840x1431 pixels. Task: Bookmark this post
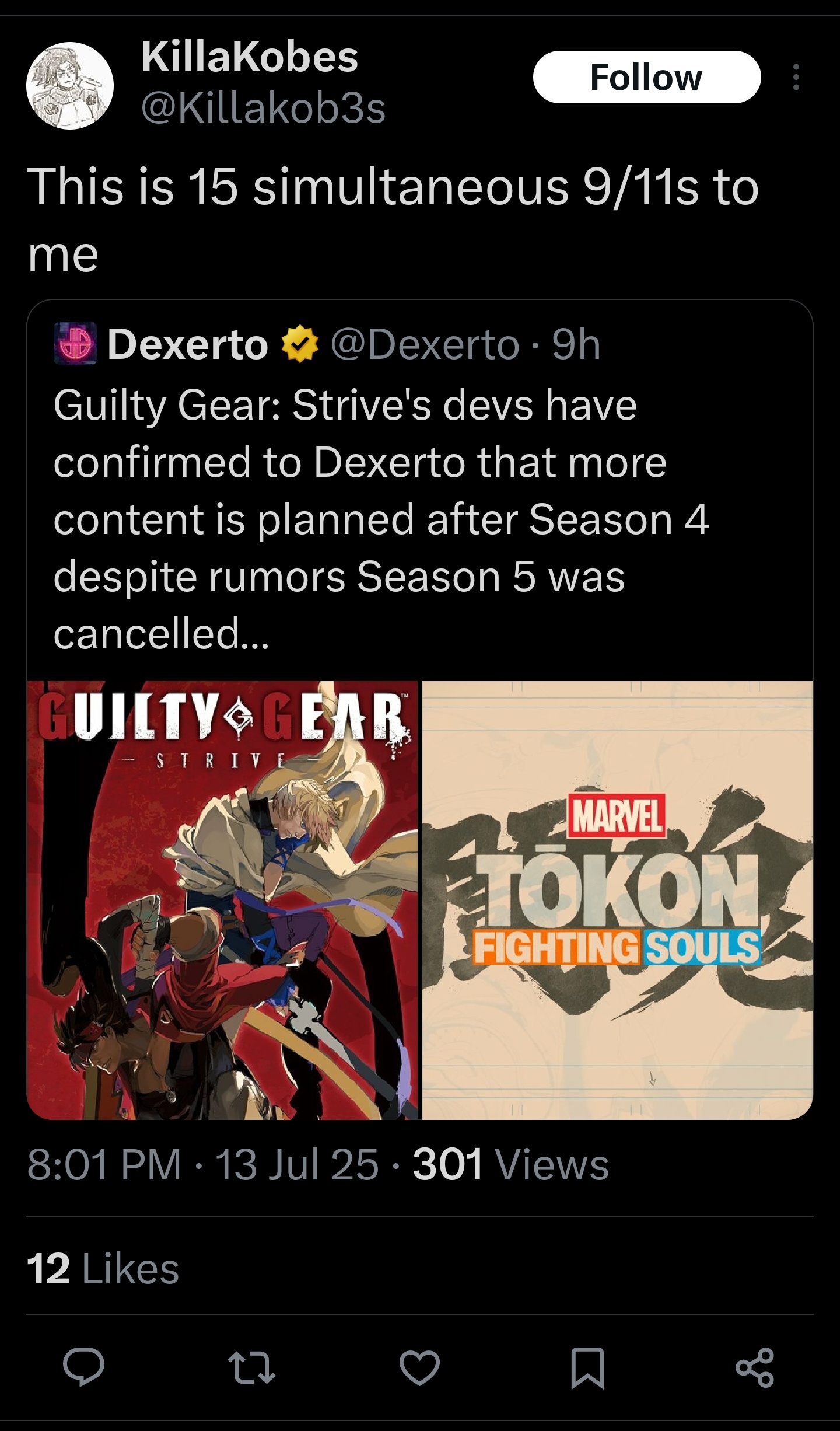(587, 1368)
